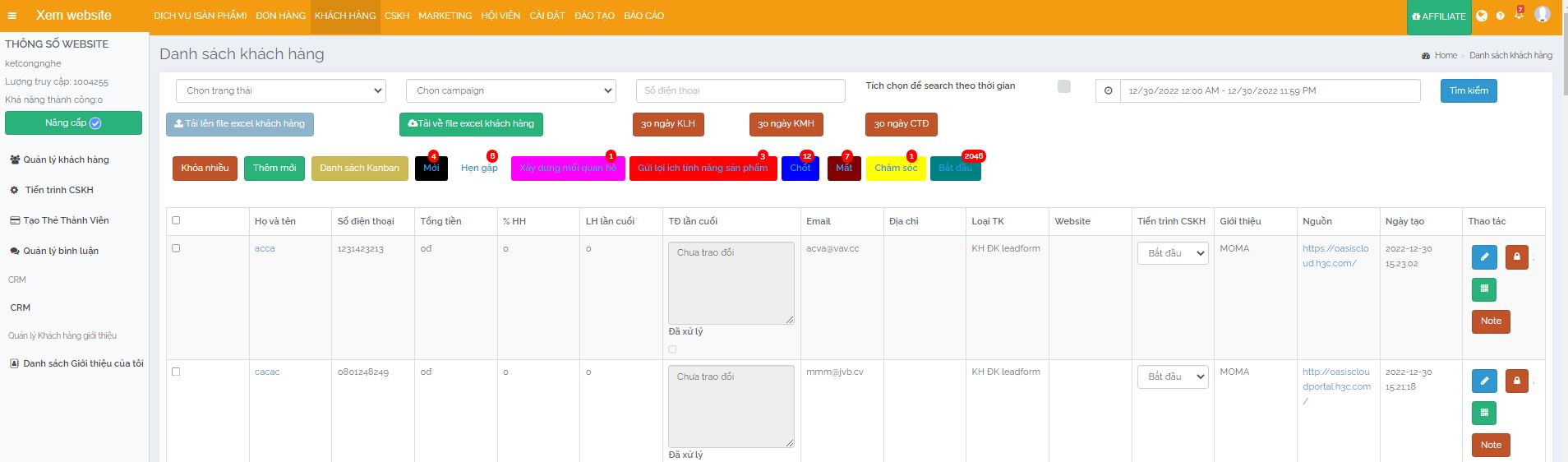
Task: Click the 'Thêm mới' button
Action: click(274, 168)
